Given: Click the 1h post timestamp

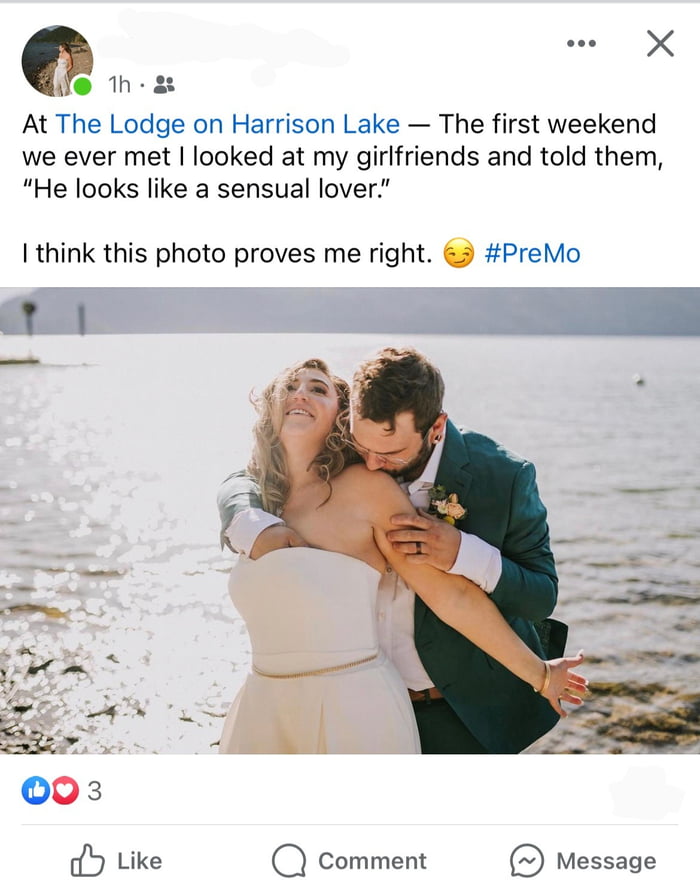Looking at the screenshot, I should 120,86.
